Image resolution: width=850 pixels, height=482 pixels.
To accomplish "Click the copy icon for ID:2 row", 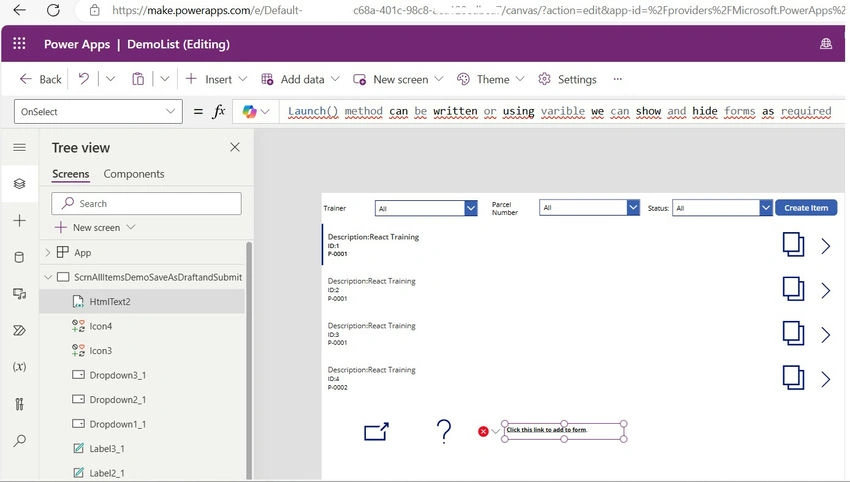I will tap(793, 289).
